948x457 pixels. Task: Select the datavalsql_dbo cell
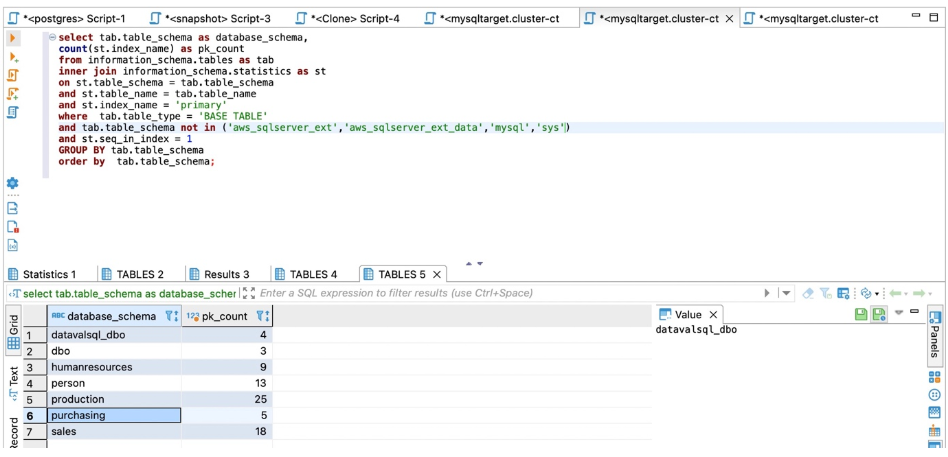coord(114,334)
